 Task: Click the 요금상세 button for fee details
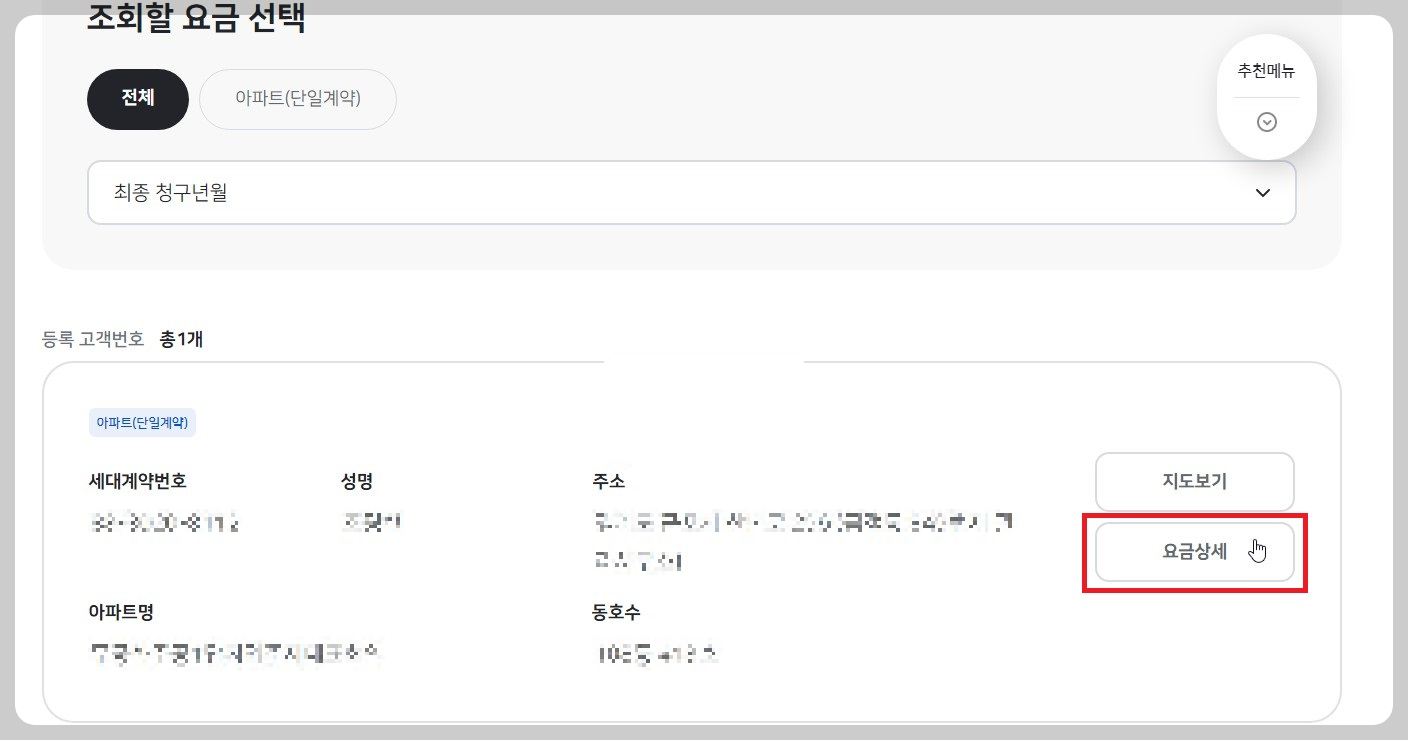click(x=1194, y=551)
